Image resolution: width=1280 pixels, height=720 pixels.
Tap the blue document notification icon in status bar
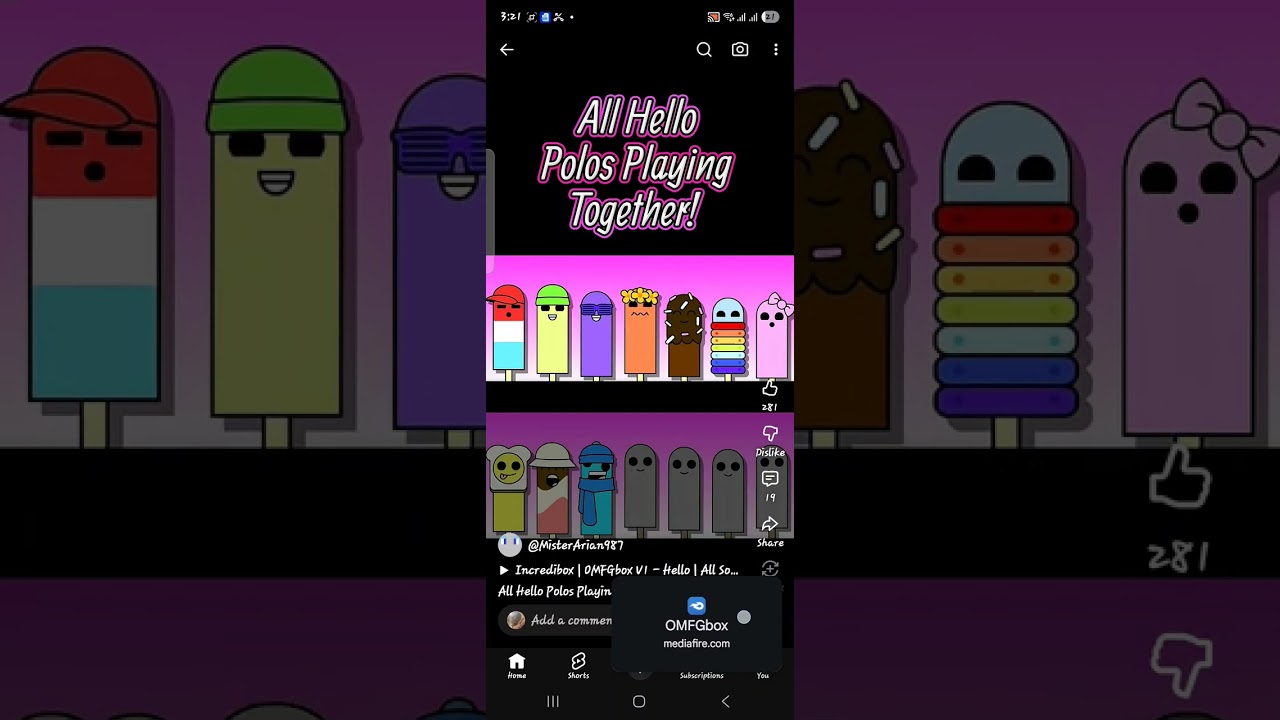pos(545,17)
